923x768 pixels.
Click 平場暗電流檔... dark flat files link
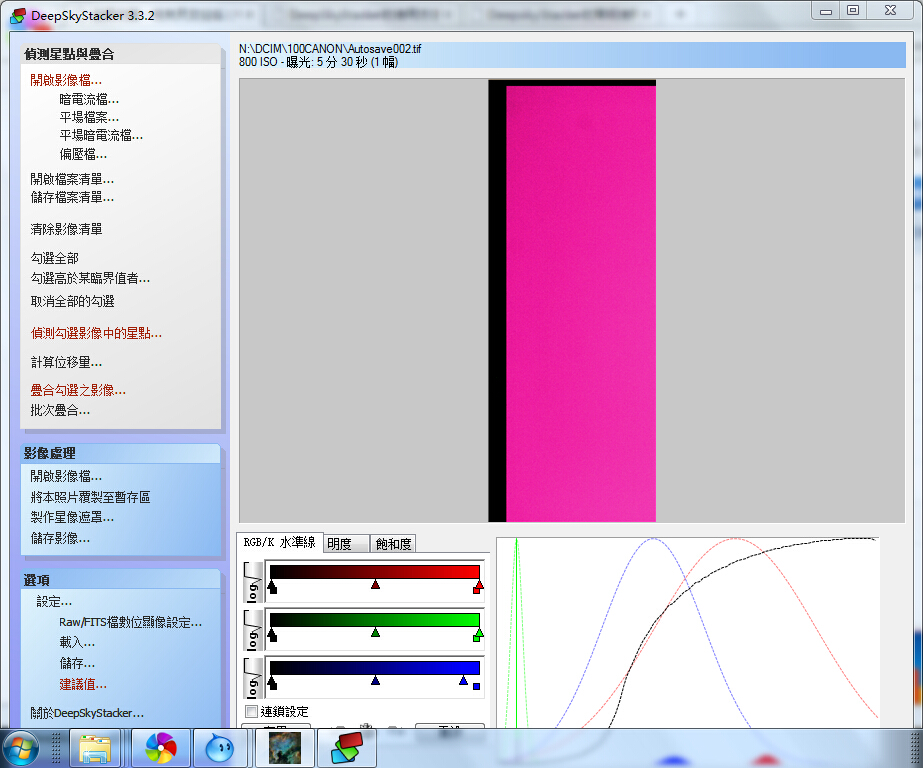pos(101,135)
